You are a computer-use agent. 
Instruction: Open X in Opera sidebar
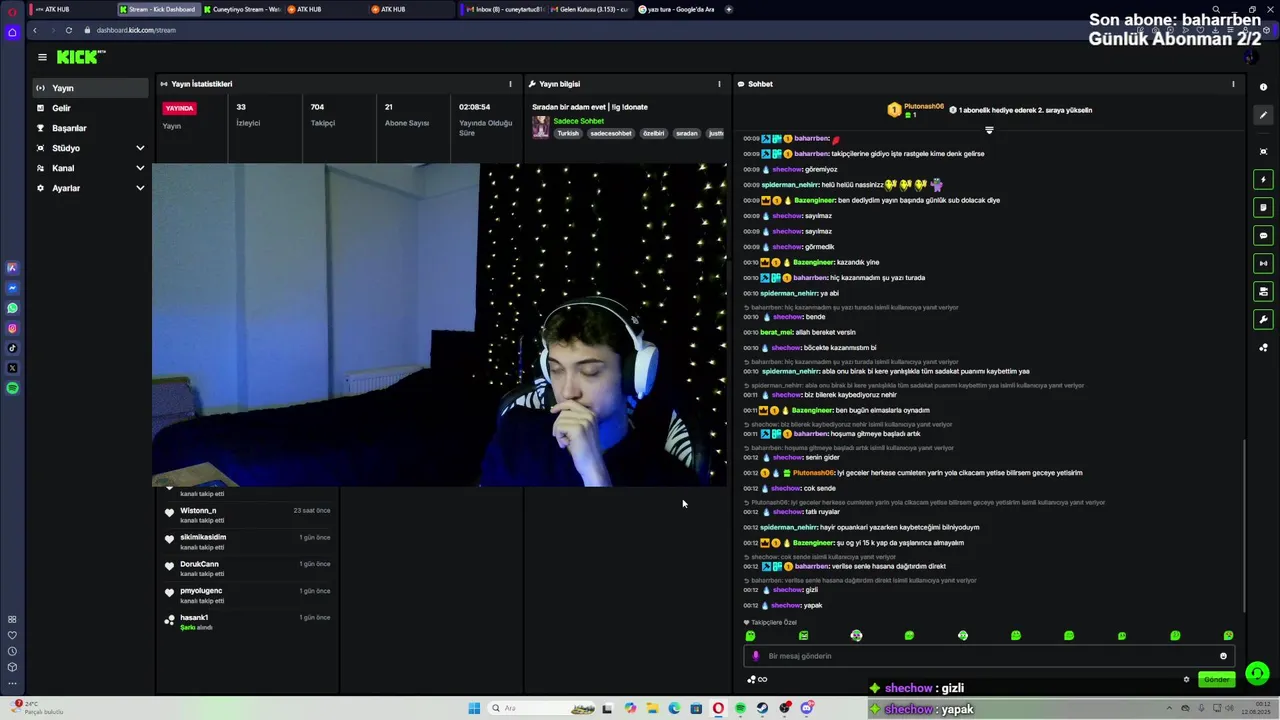point(12,368)
